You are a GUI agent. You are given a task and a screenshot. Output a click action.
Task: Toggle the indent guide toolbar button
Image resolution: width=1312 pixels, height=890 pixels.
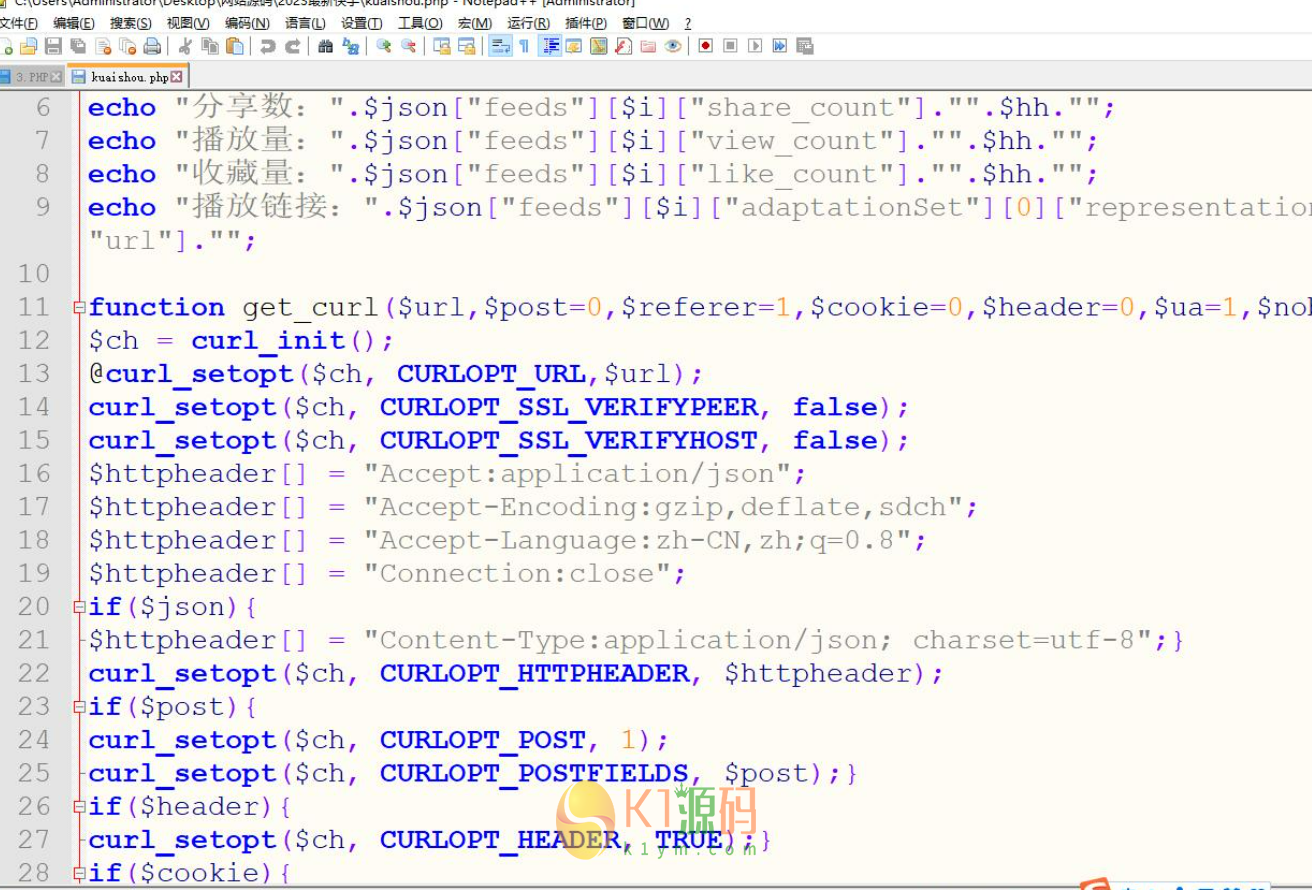tap(549, 46)
